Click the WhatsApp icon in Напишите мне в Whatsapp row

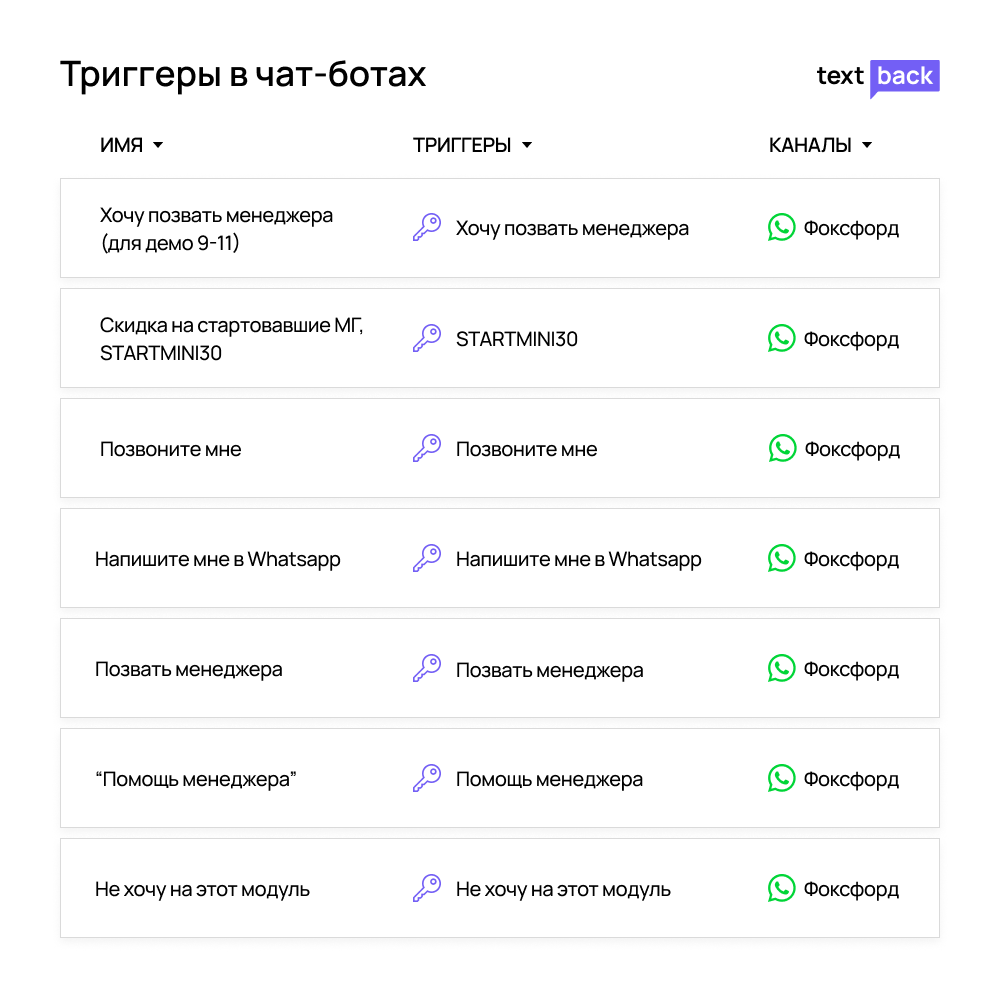click(x=781, y=558)
